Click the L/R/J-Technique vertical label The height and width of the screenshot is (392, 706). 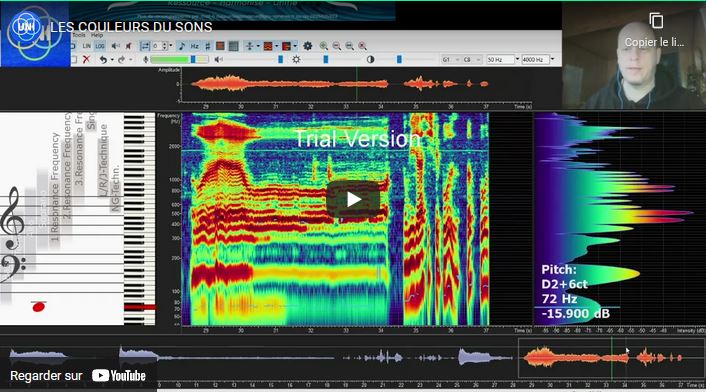(103, 160)
